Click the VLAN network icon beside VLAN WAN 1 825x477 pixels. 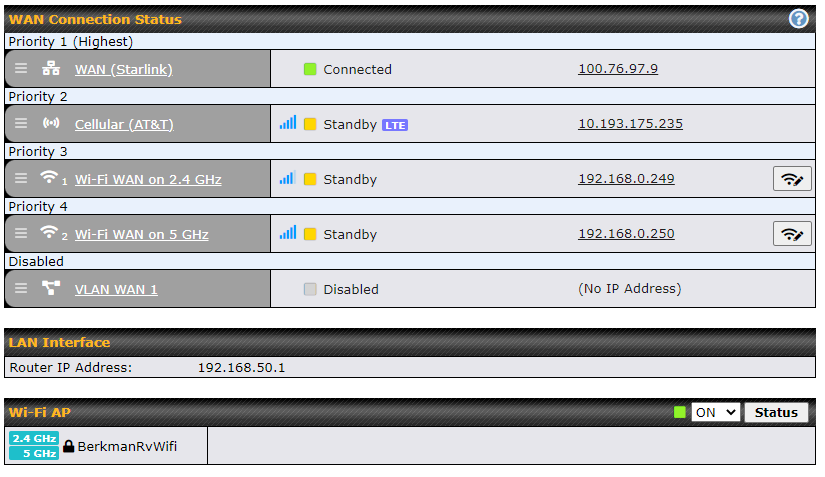51,288
